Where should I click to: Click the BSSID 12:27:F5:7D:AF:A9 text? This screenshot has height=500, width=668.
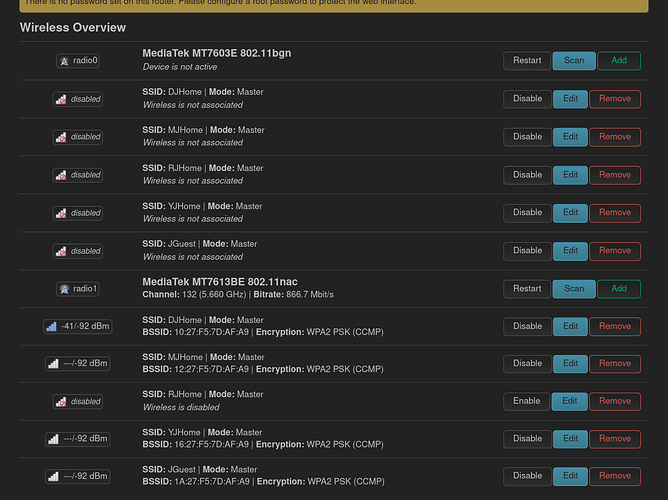pos(196,369)
